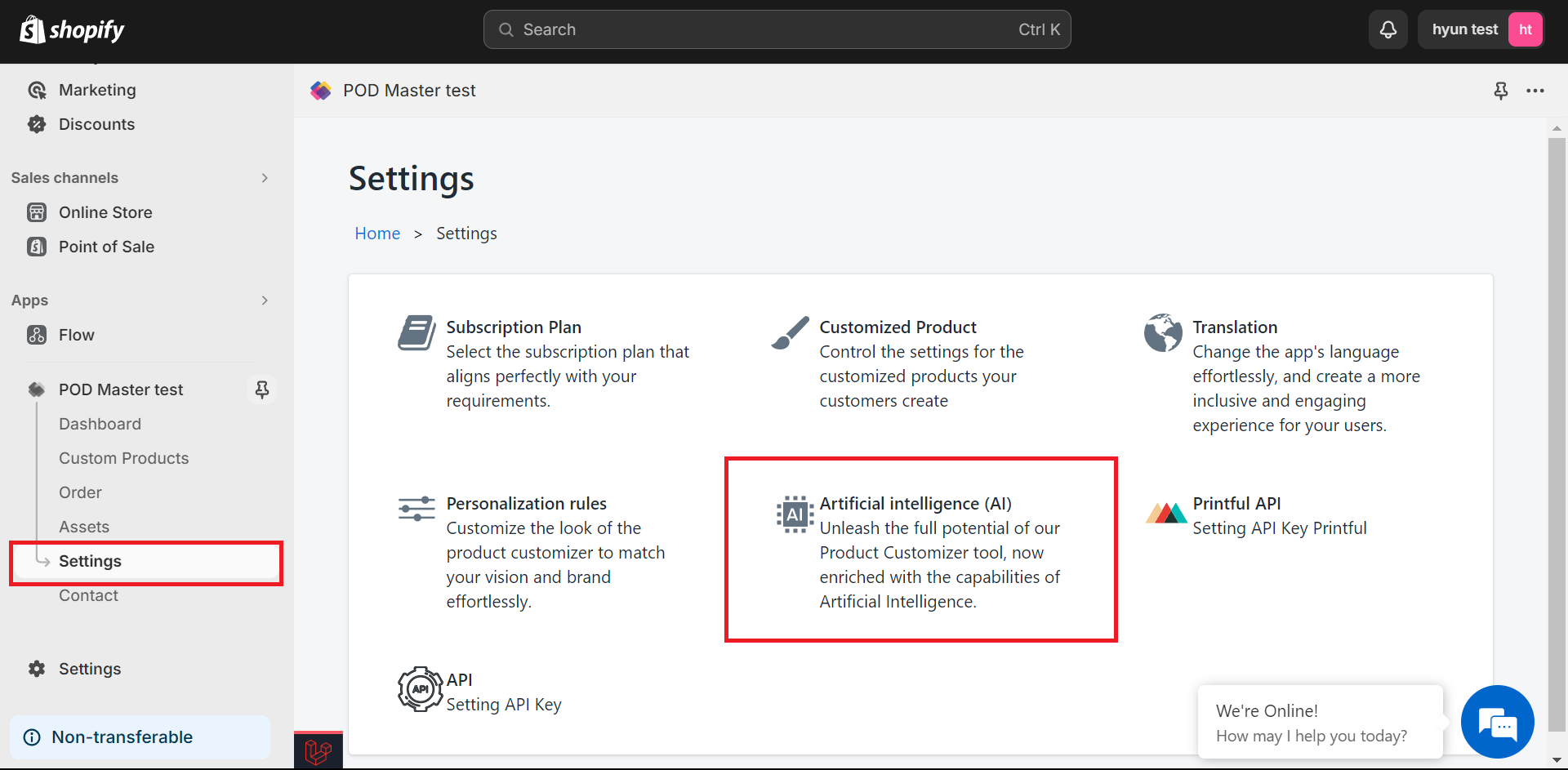The height and width of the screenshot is (770, 1568).
Task: Click the Subscription Plan book icon
Action: 417,332
